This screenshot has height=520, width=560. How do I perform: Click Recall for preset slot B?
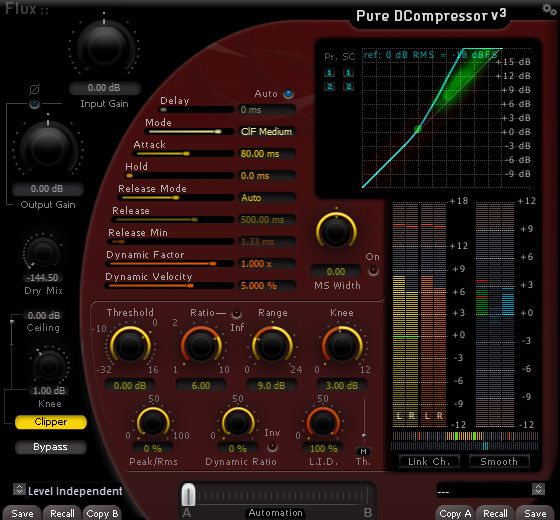point(495,514)
